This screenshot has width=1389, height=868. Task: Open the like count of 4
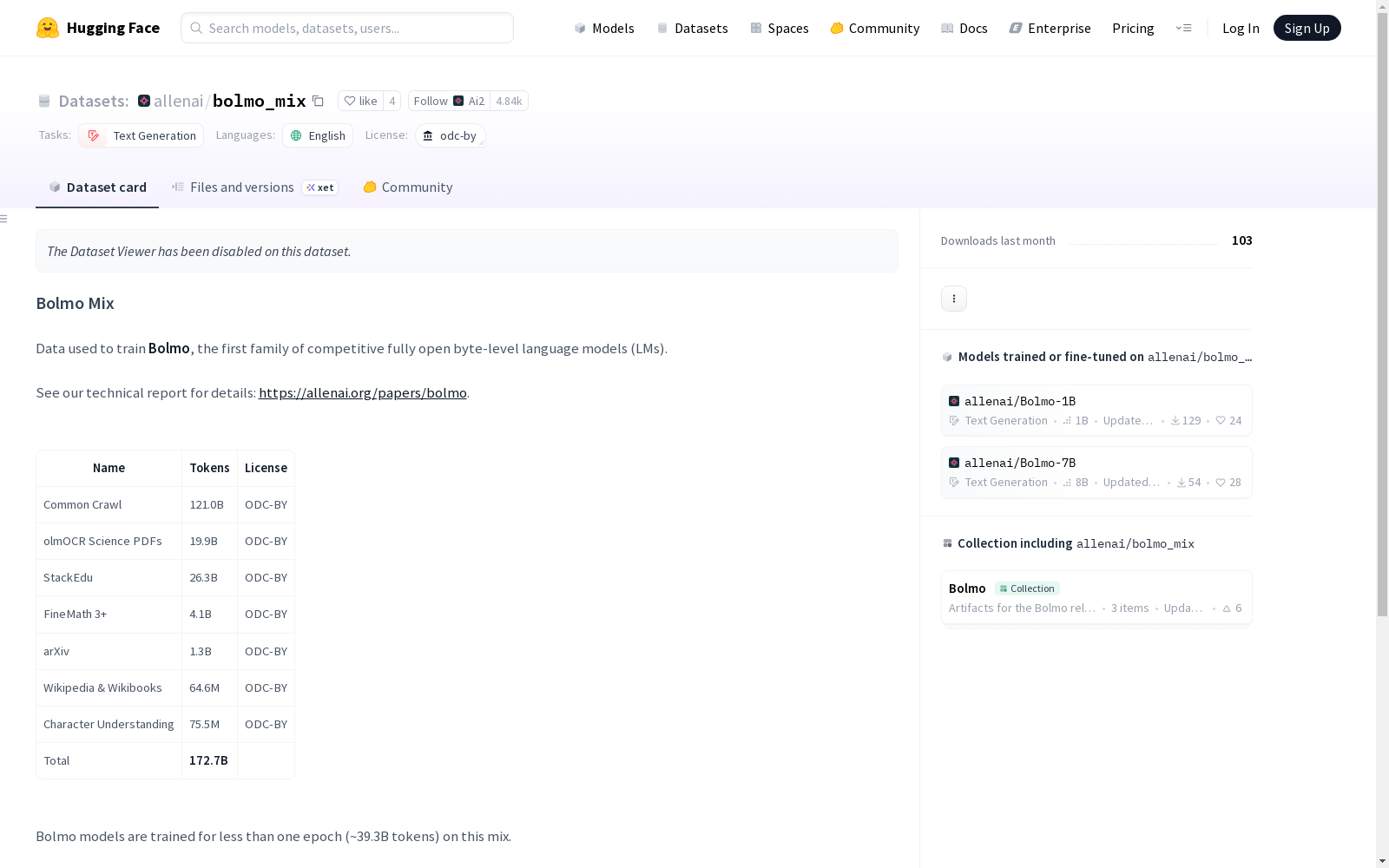coord(392,102)
